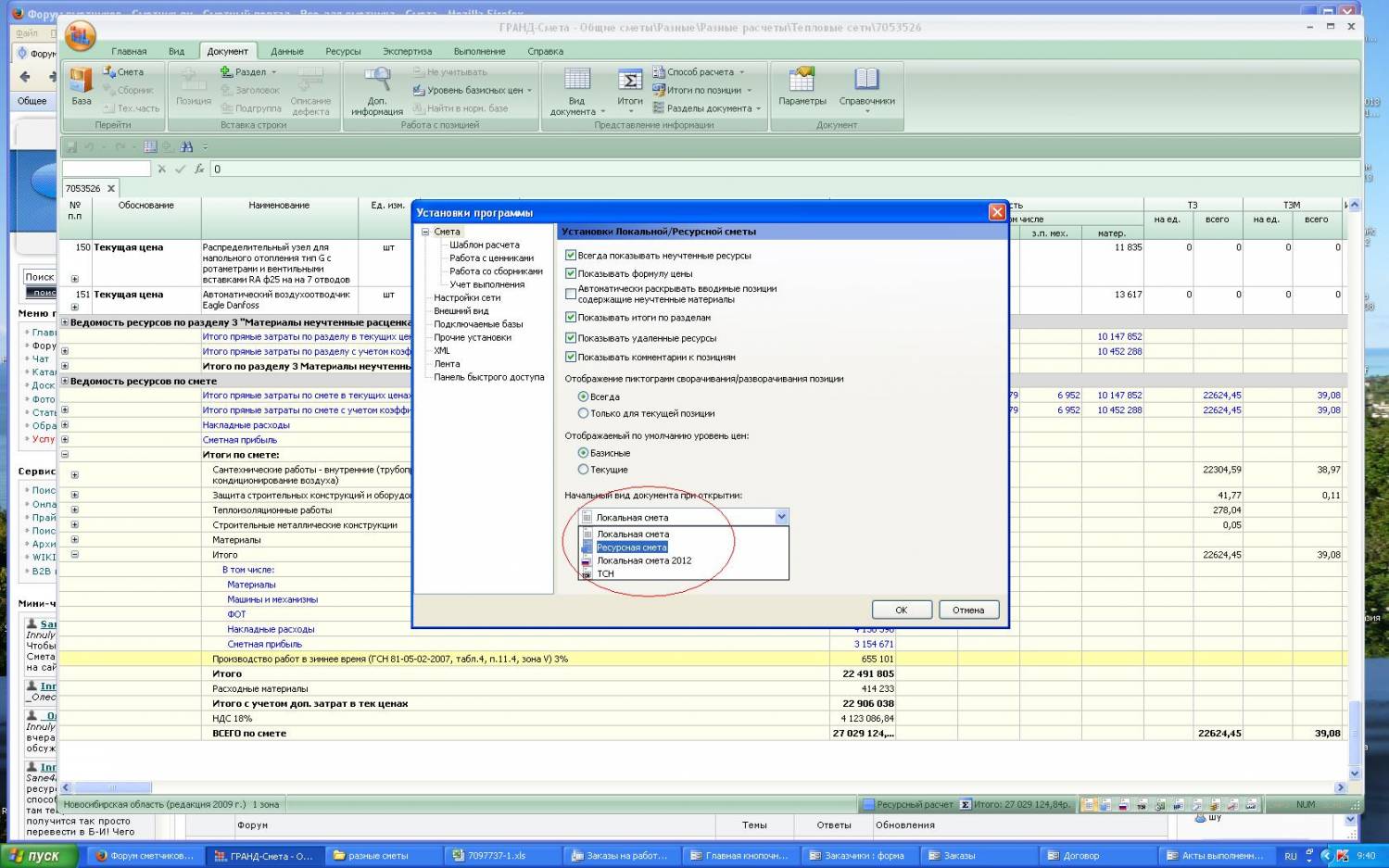Click the Отмена button

coord(968,610)
